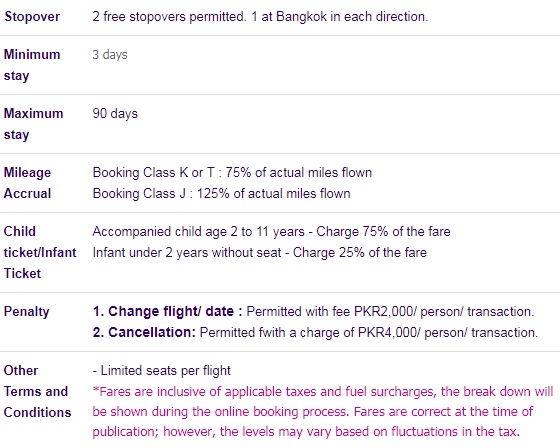This screenshot has width=560, height=448.
Task: Select the Bangkok stopover description text
Action: [260, 17]
